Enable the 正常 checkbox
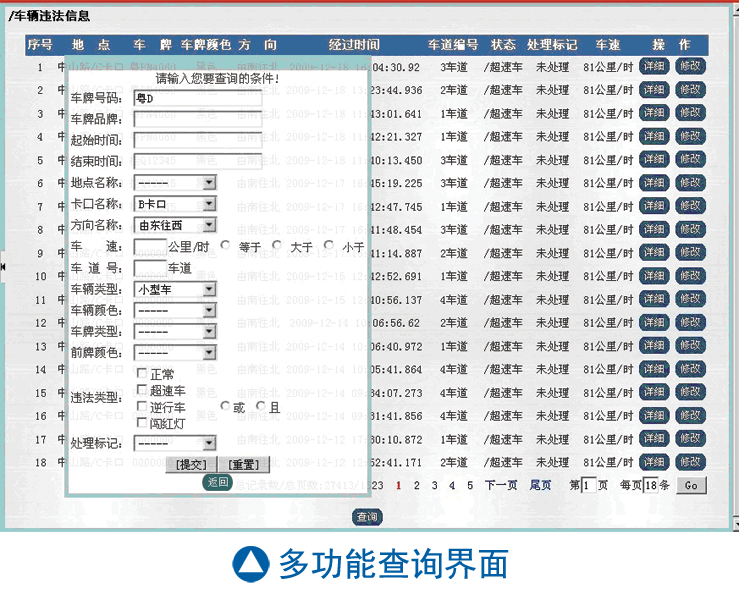This screenshot has width=739, height=600. coord(142,374)
